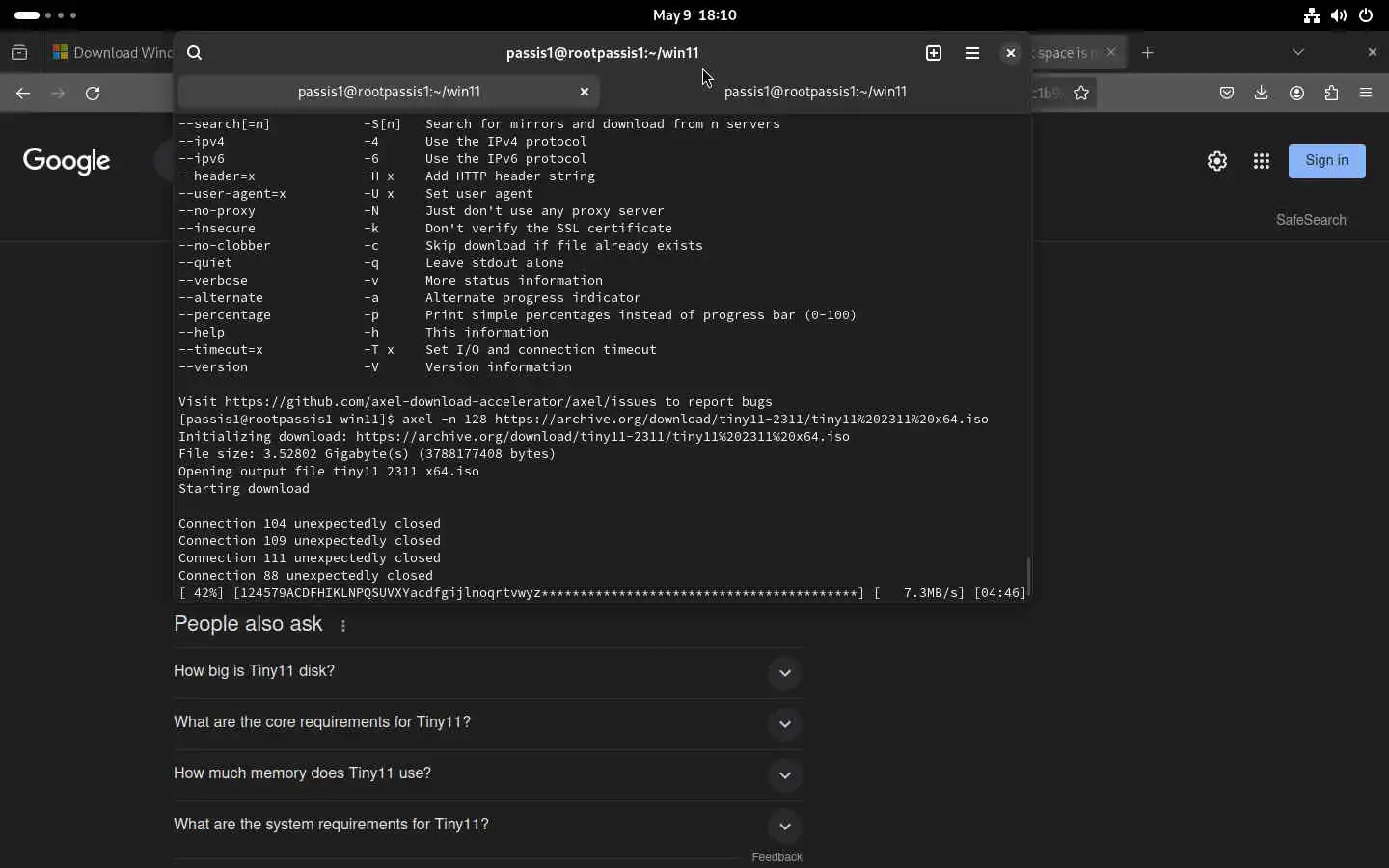The width and height of the screenshot is (1389, 868).
Task: Switch to the second terminal tab
Action: [815, 92]
